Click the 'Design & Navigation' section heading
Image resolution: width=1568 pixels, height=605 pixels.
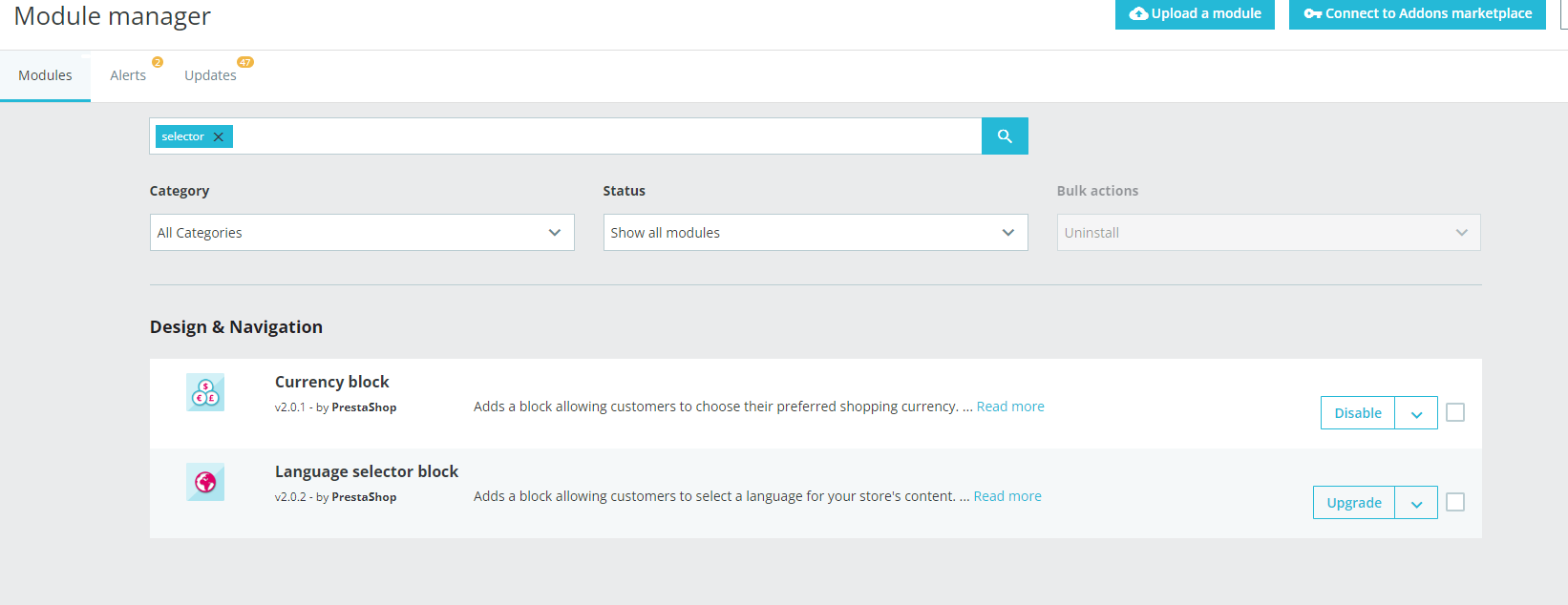pyautogui.click(x=236, y=327)
